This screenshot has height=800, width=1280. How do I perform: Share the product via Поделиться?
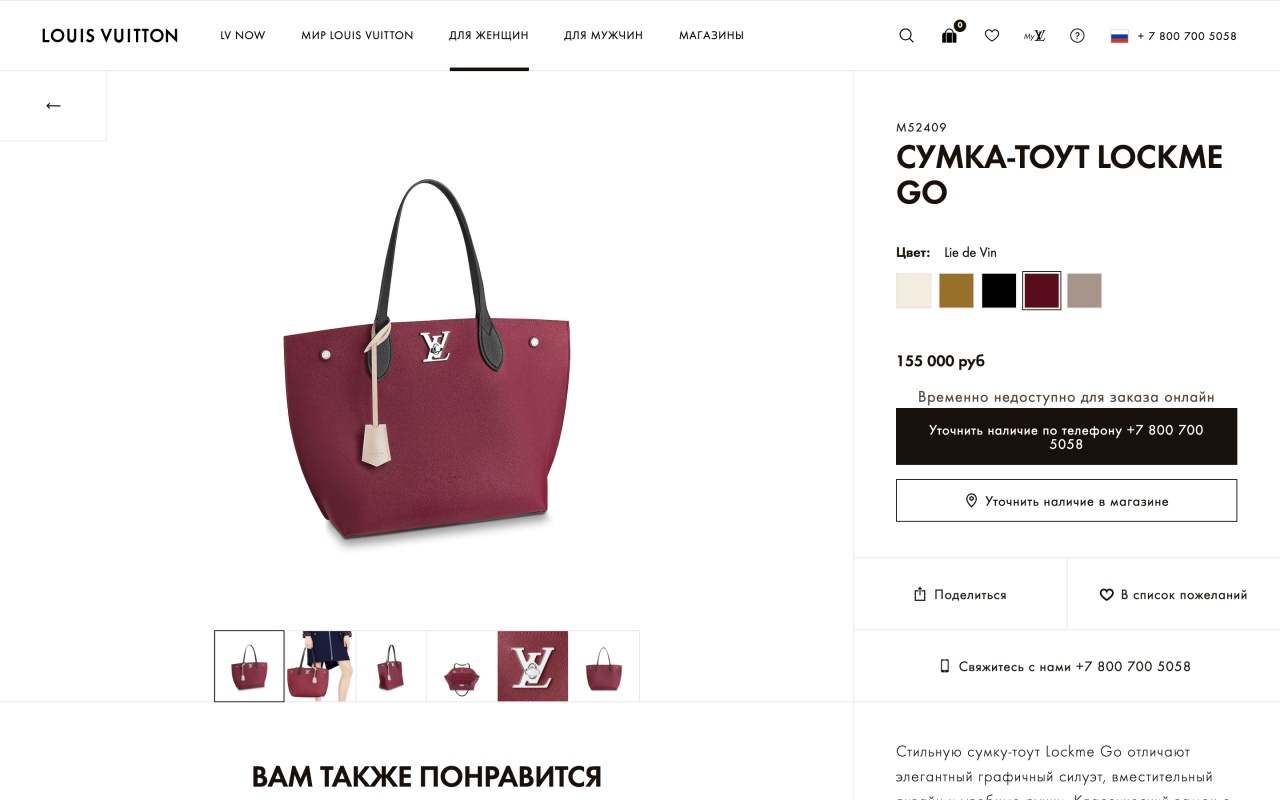pos(960,594)
